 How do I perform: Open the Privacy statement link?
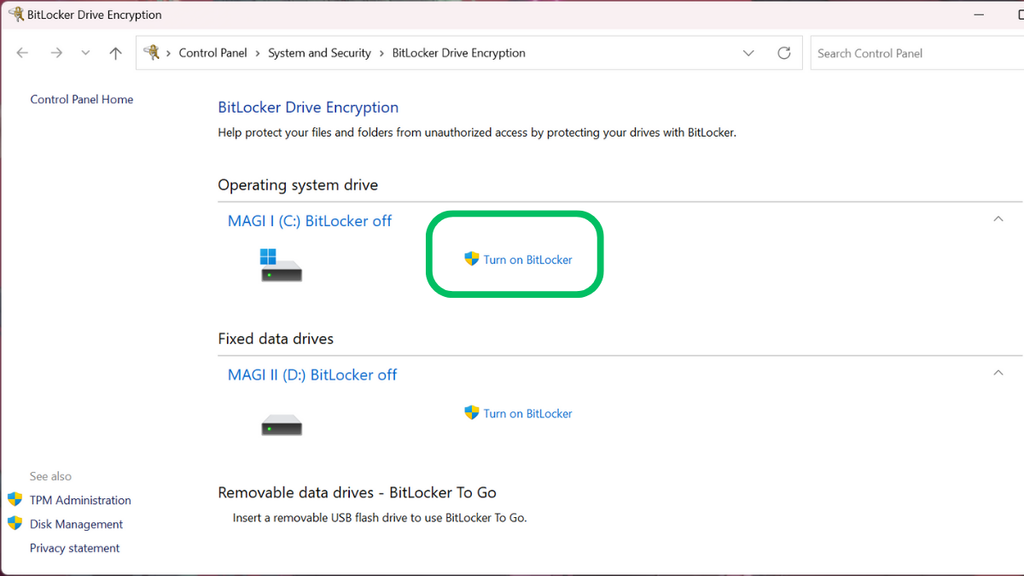click(74, 548)
